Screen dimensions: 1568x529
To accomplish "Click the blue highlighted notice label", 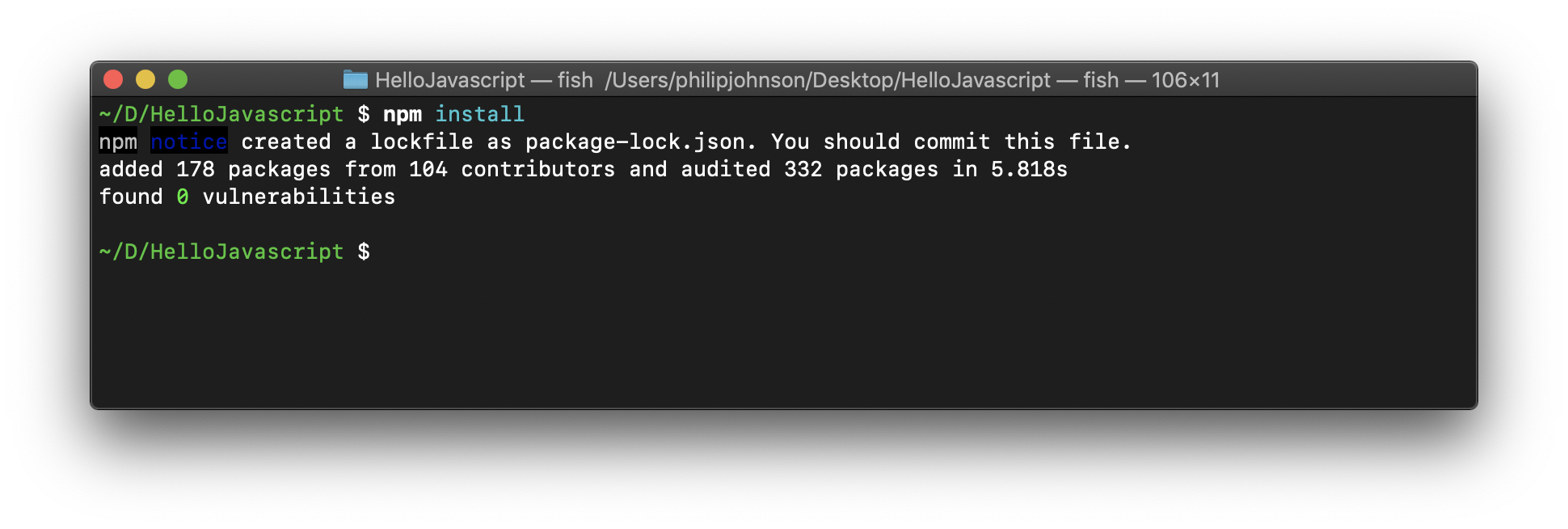I will click(189, 142).
